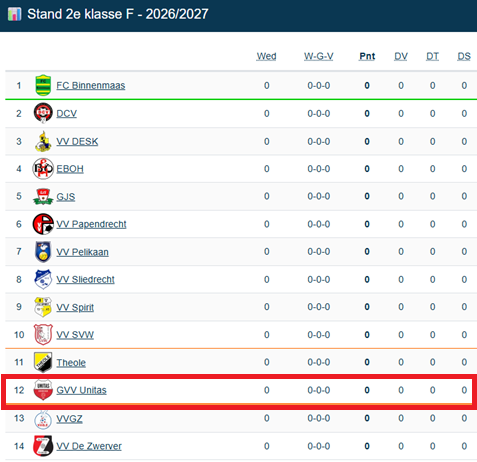Image resolution: width=477 pixels, height=462 pixels.
Task: Sort table by the Wed column header
Action: point(266,56)
